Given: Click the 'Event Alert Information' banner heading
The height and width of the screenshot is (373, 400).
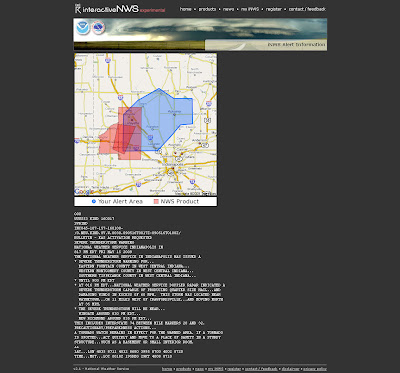Looking at the screenshot, I should (296, 44).
